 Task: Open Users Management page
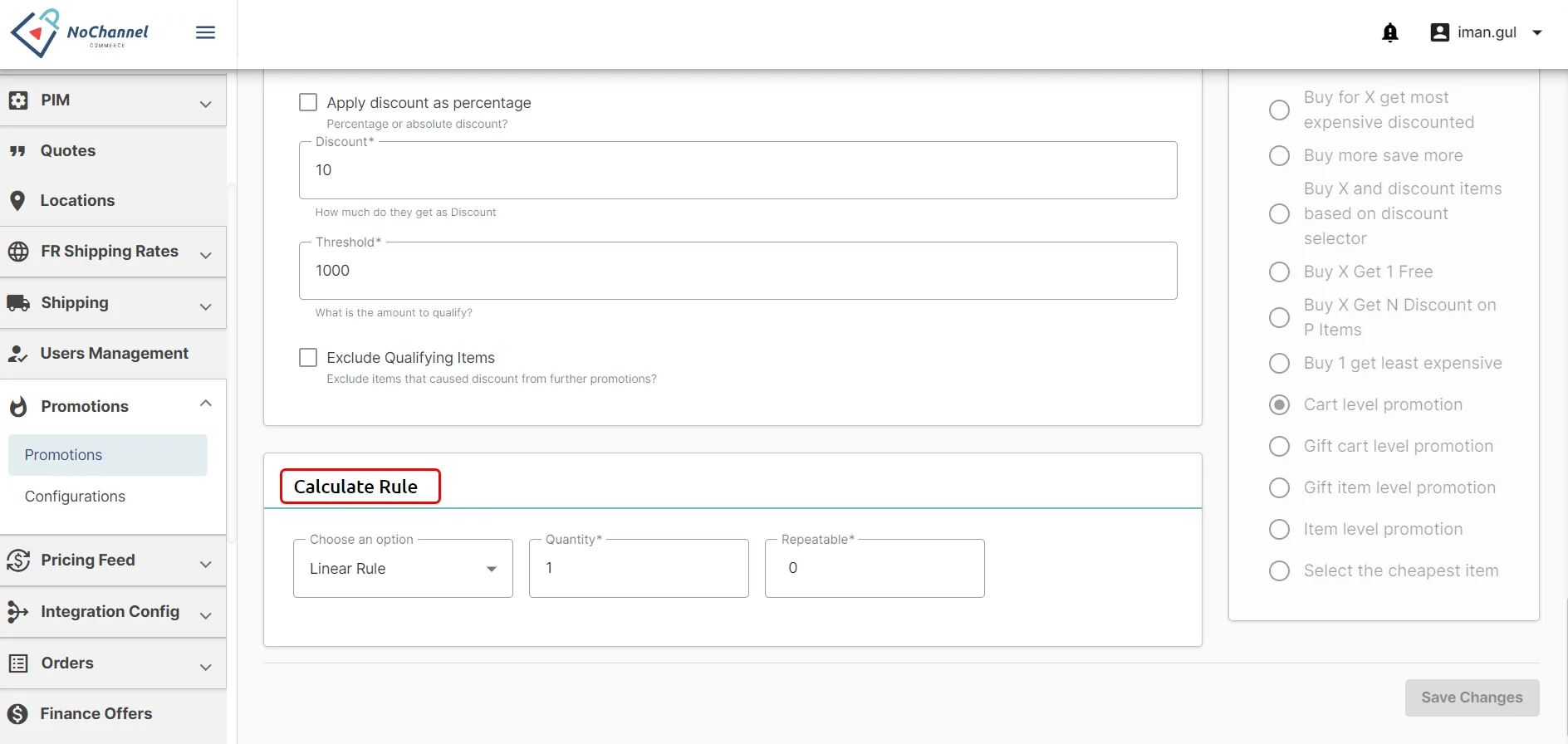tap(113, 354)
